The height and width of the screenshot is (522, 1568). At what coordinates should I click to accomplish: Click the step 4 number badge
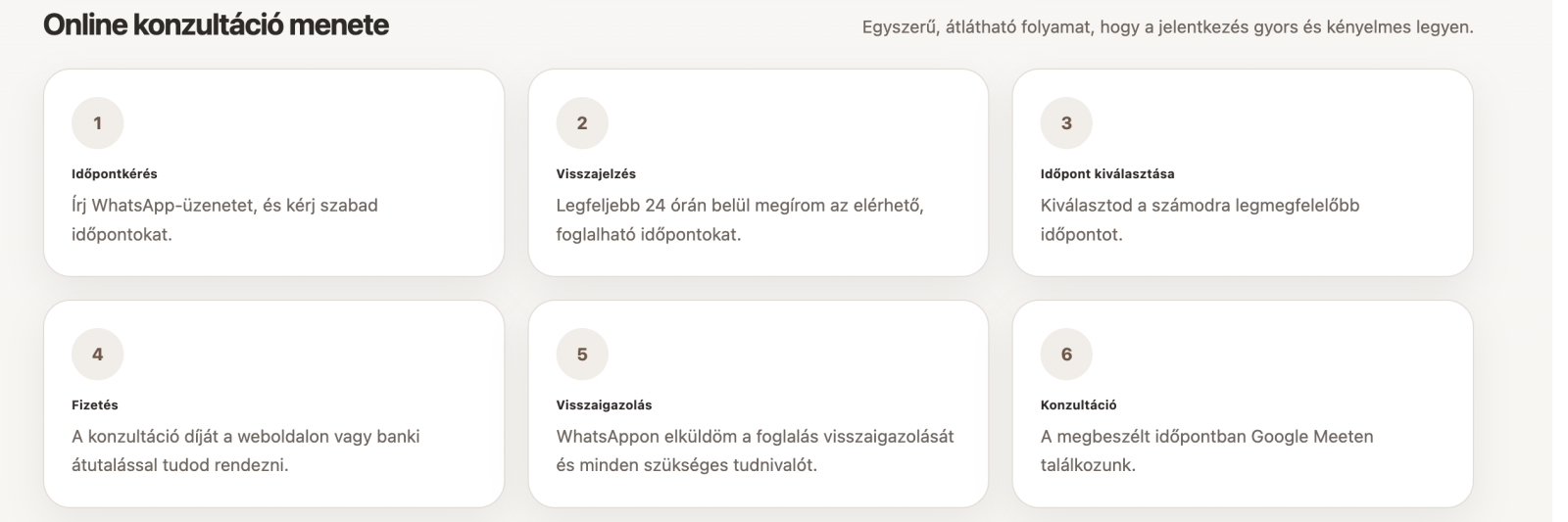coord(97,355)
